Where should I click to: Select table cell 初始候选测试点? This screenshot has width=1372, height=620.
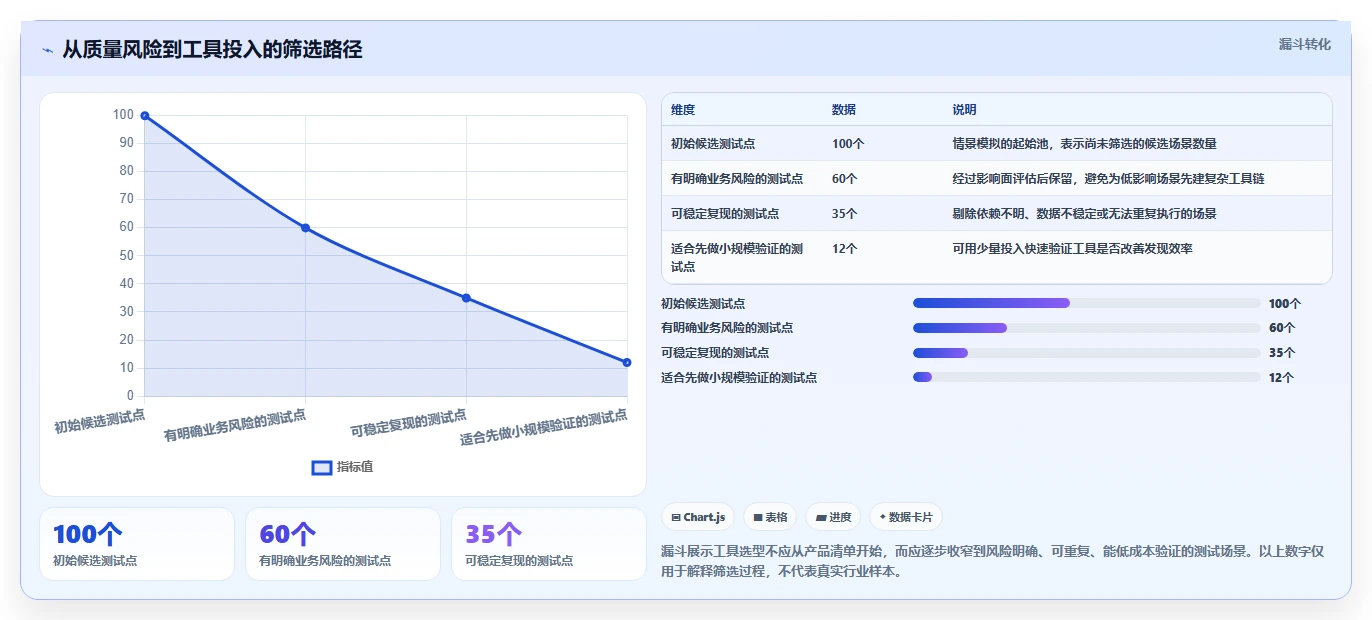(713, 144)
